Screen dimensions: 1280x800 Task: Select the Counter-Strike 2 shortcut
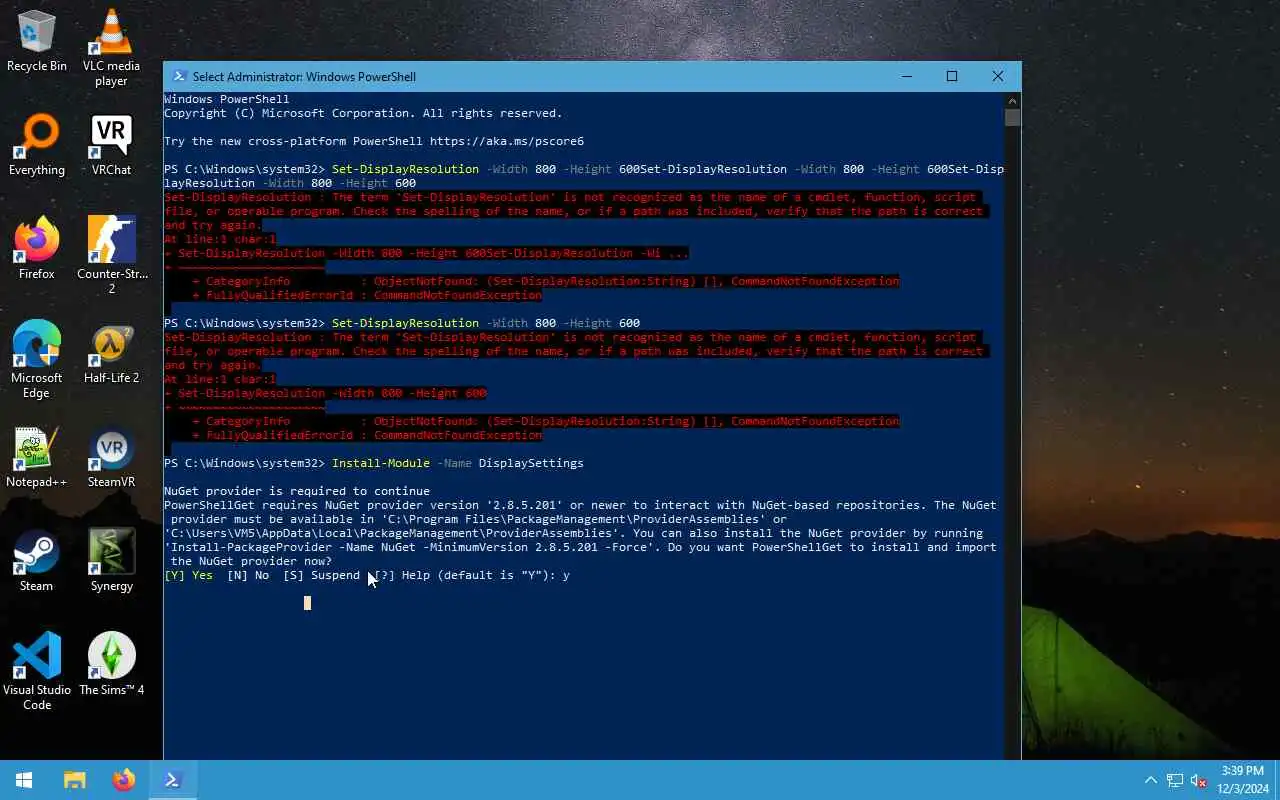[111, 255]
